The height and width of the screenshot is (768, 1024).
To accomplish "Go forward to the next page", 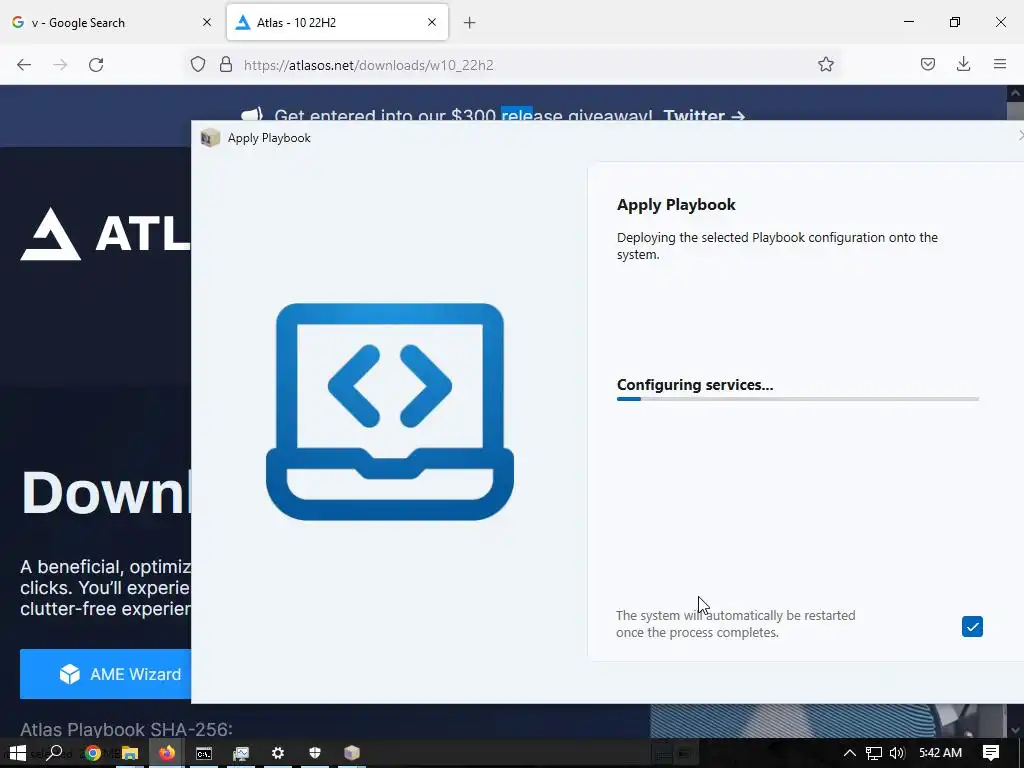I will click(x=60, y=65).
